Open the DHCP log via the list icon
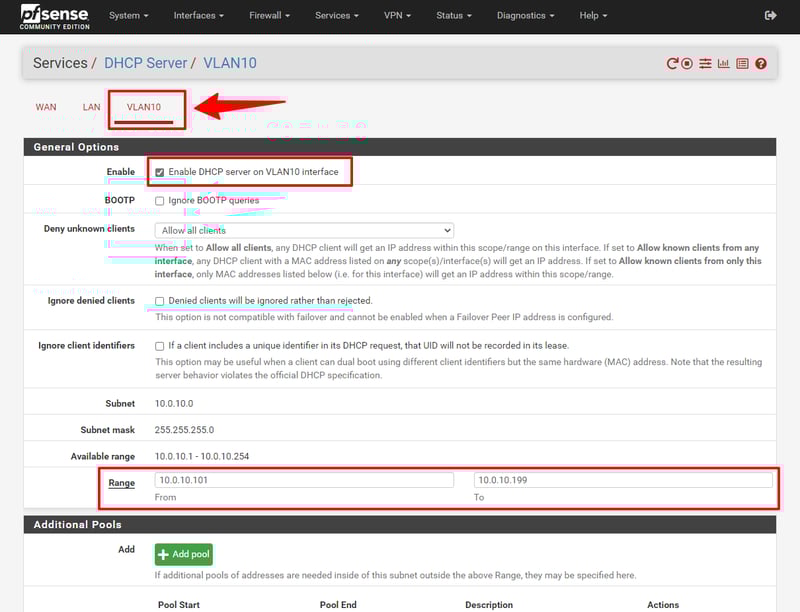The image size is (800, 612). click(742, 63)
